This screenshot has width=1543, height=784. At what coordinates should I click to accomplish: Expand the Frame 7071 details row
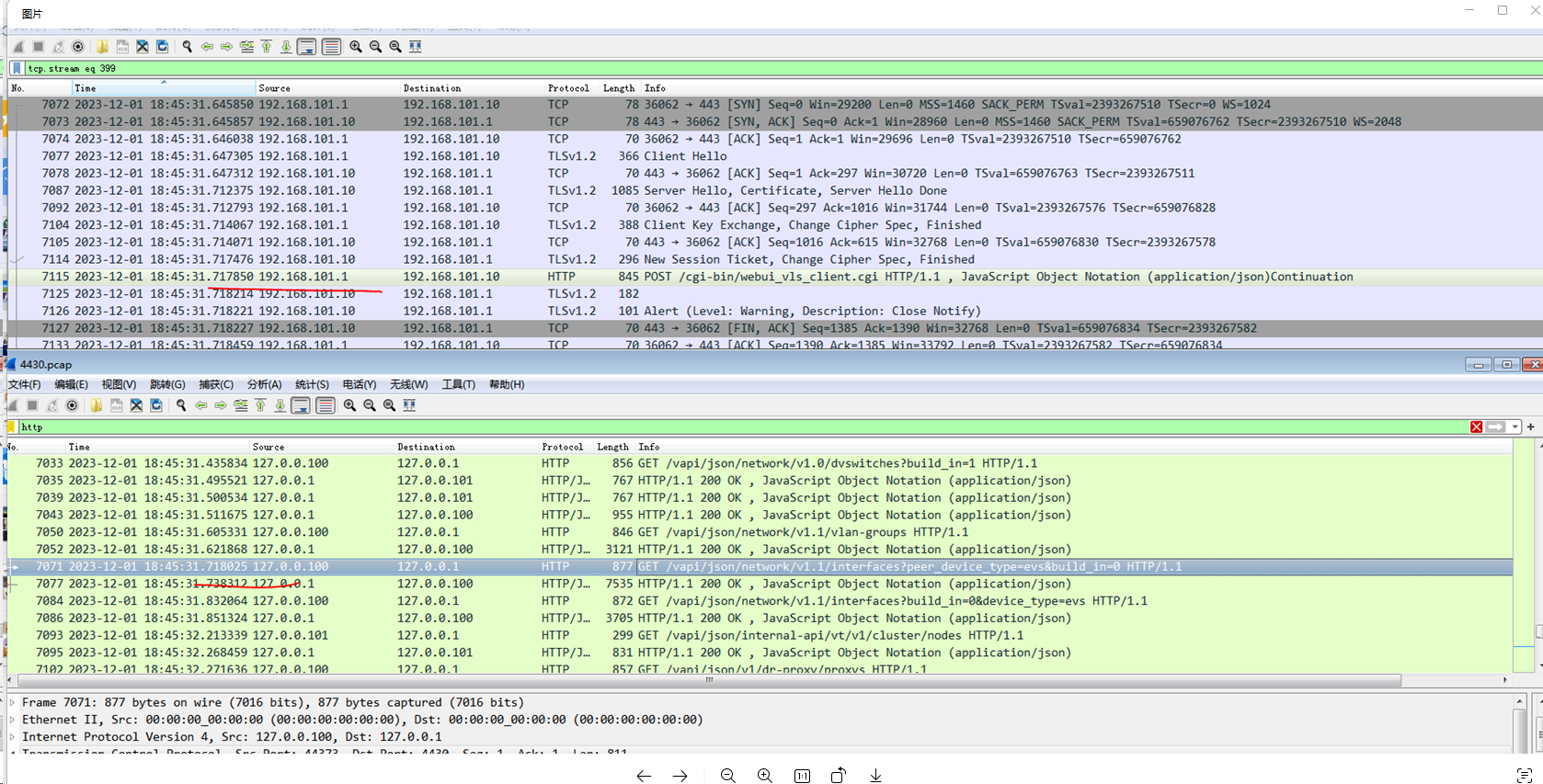pos(13,703)
